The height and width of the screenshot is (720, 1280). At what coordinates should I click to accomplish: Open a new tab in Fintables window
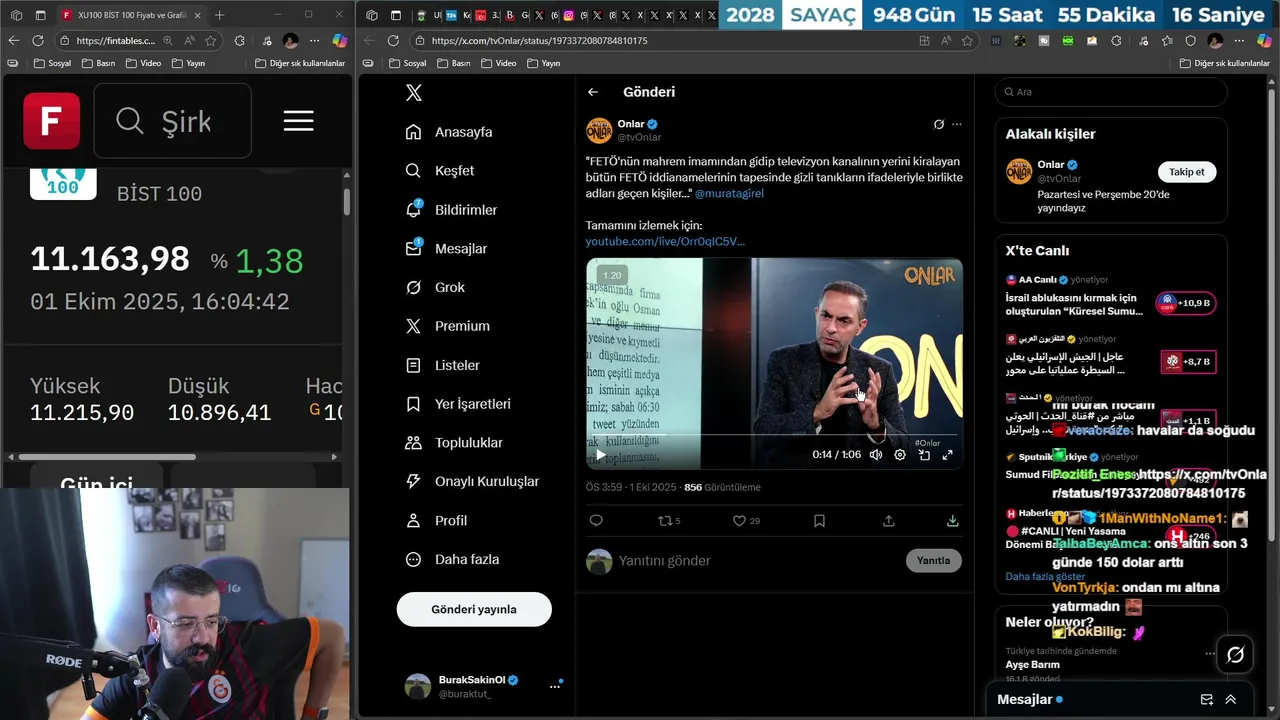[x=220, y=15]
